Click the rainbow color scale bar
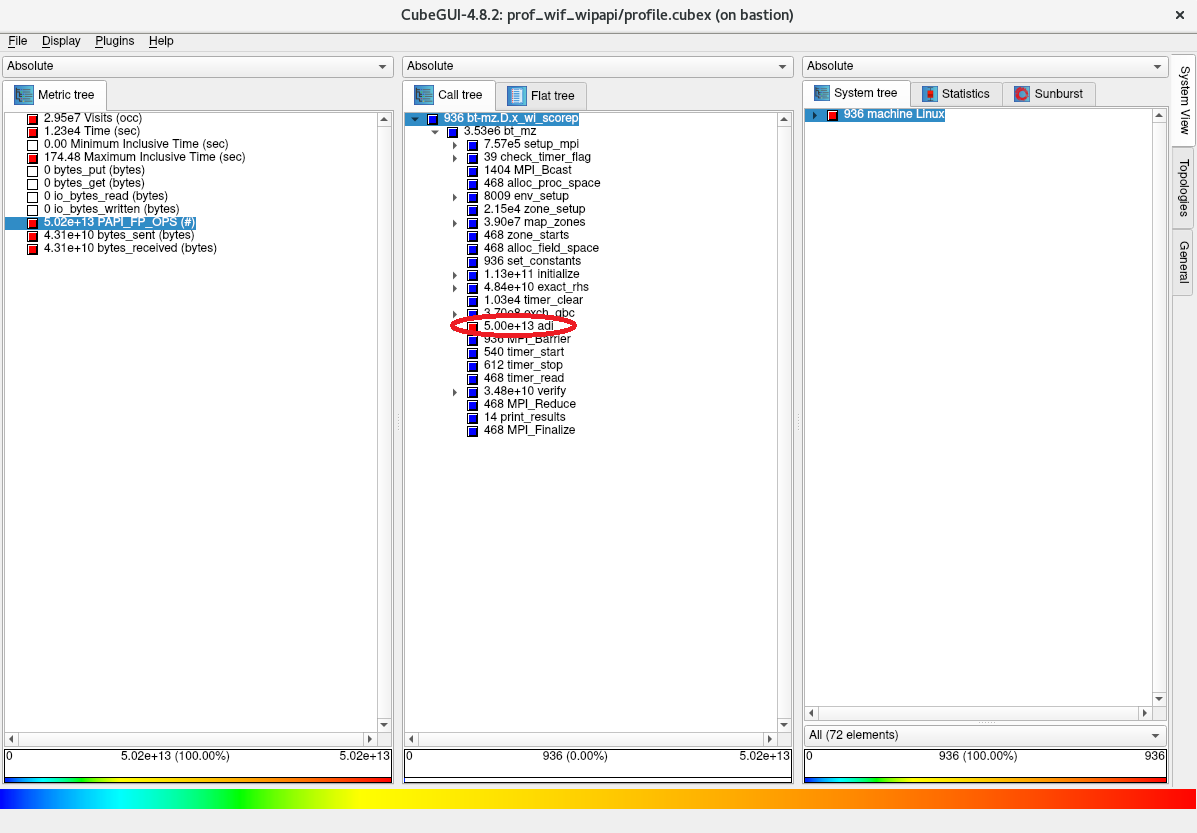Screen dimensions: 1197x833 tap(598, 799)
